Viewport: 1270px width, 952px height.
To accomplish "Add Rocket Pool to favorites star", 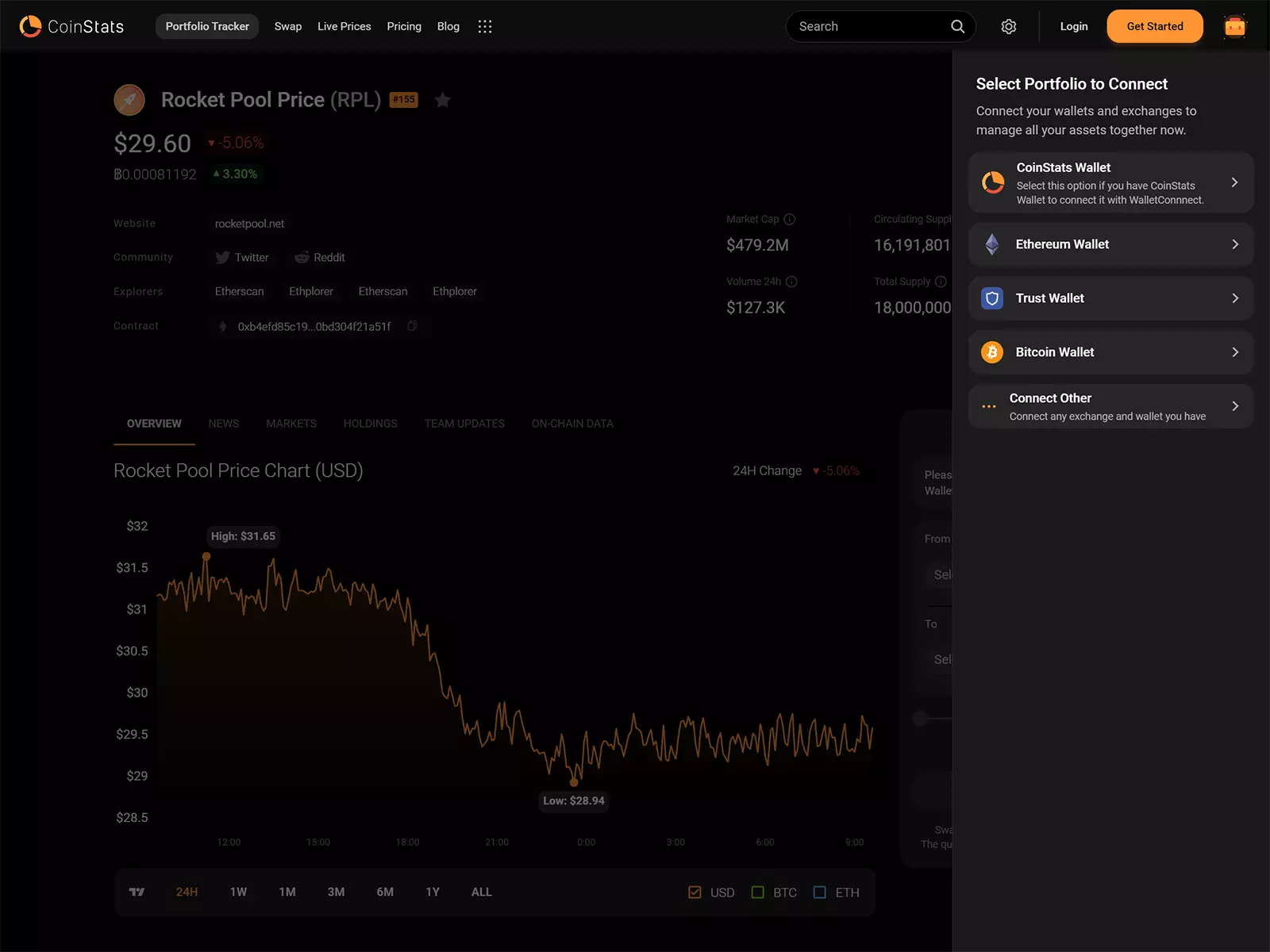I will tap(443, 100).
